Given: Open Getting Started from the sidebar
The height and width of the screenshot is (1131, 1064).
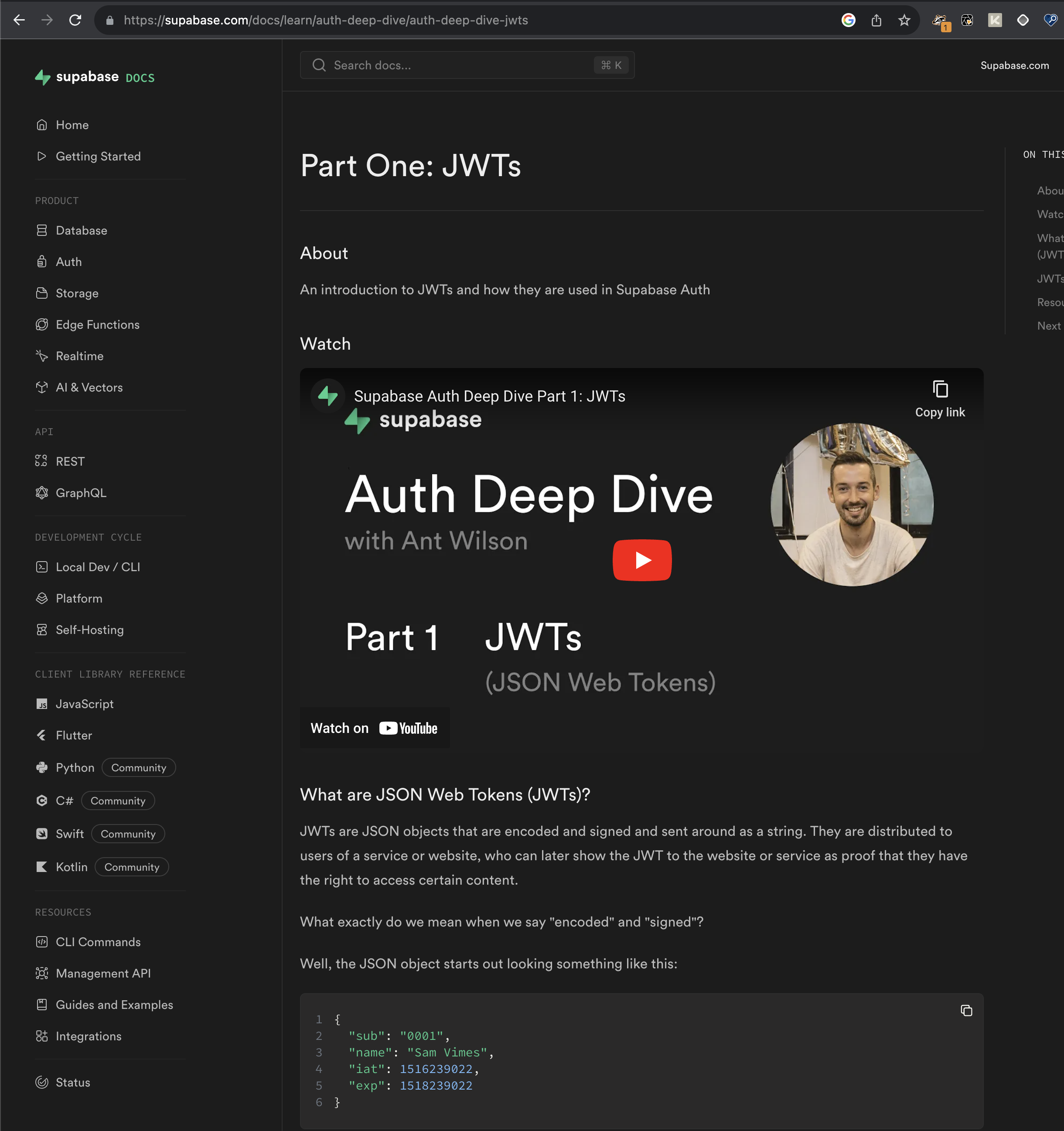Looking at the screenshot, I should (98, 157).
